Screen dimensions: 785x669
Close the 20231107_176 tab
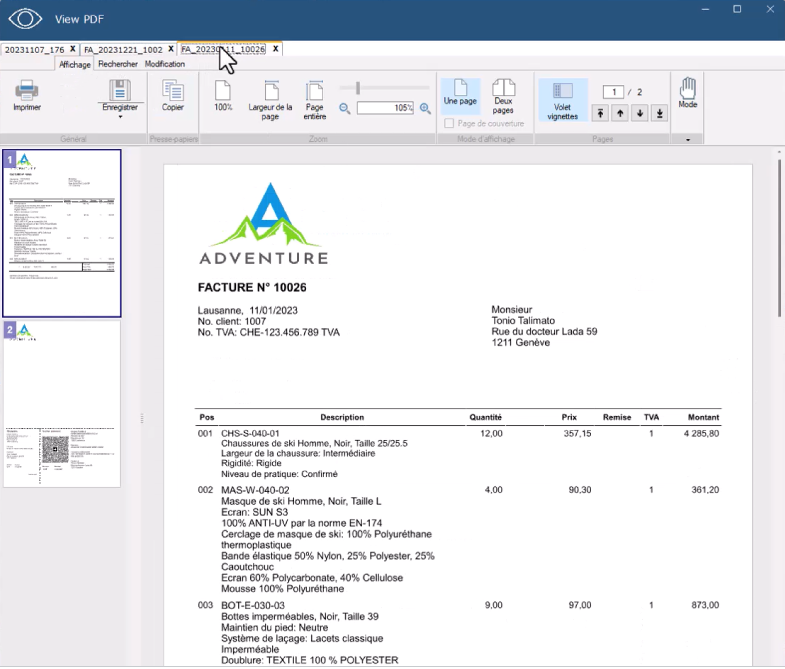(x=73, y=49)
